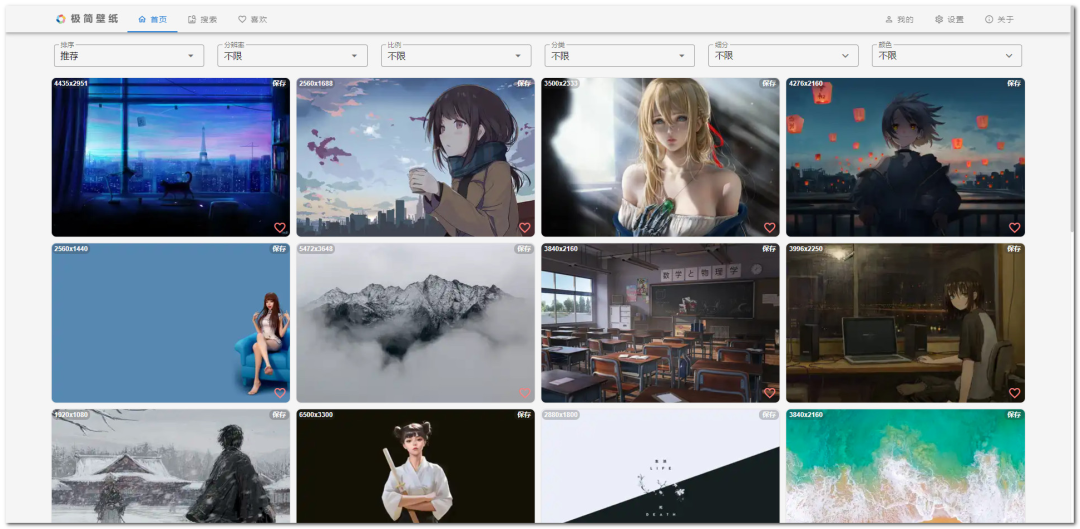Open the kimono girl on black thumbnail
Viewport: 1080px width, 529px height.
pyautogui.click(x=415, y=466)
